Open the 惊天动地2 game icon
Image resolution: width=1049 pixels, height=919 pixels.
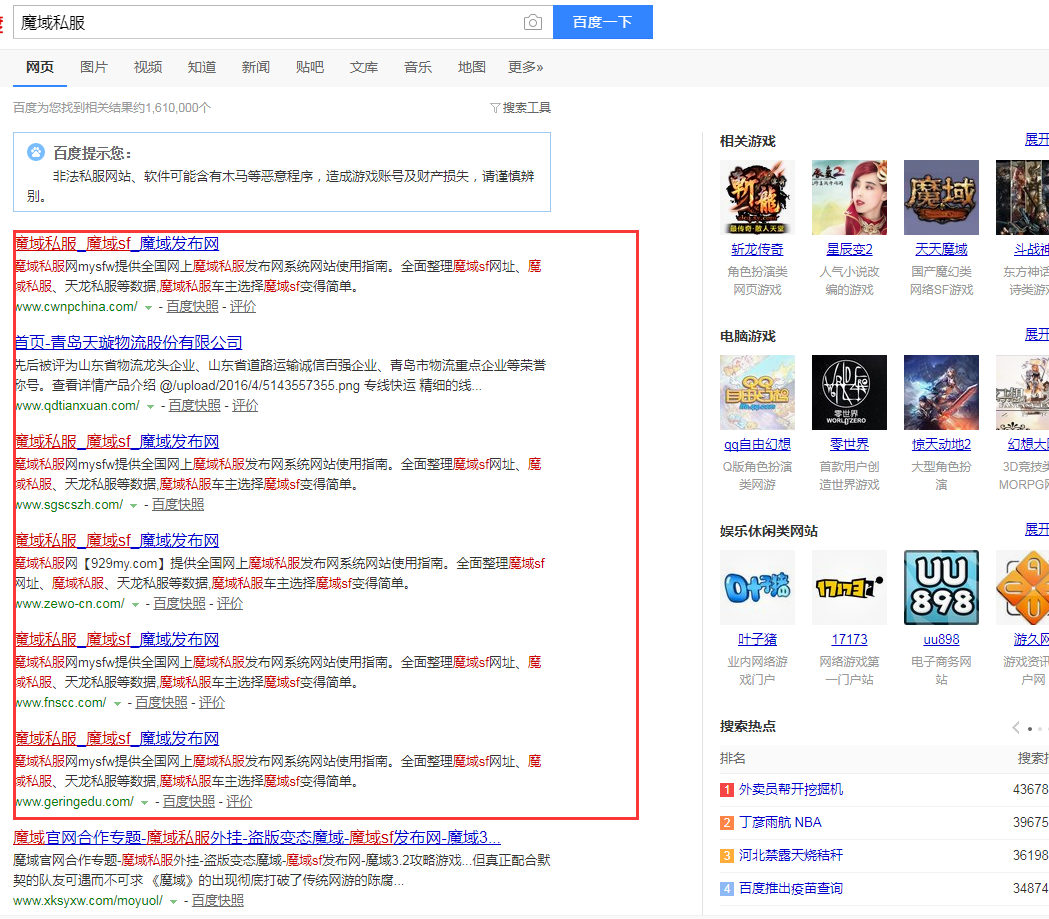point(941,392)
